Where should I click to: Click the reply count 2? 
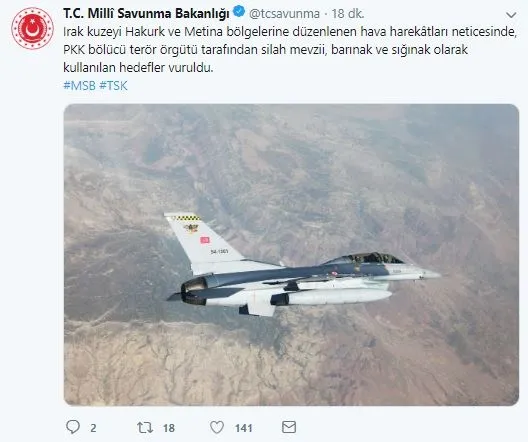tap(93, 428)
